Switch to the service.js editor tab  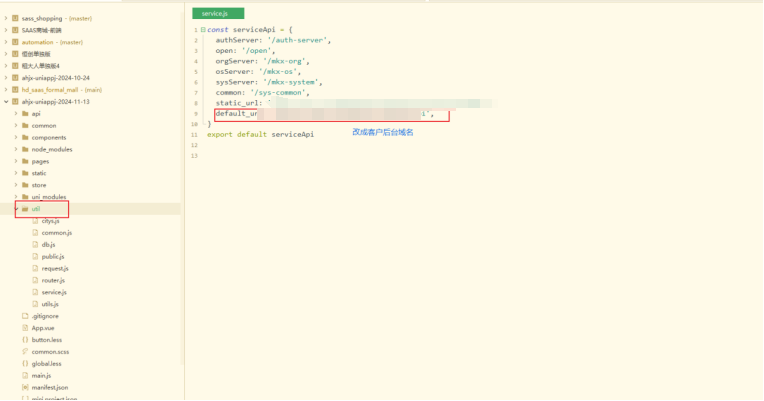point(218,14)
